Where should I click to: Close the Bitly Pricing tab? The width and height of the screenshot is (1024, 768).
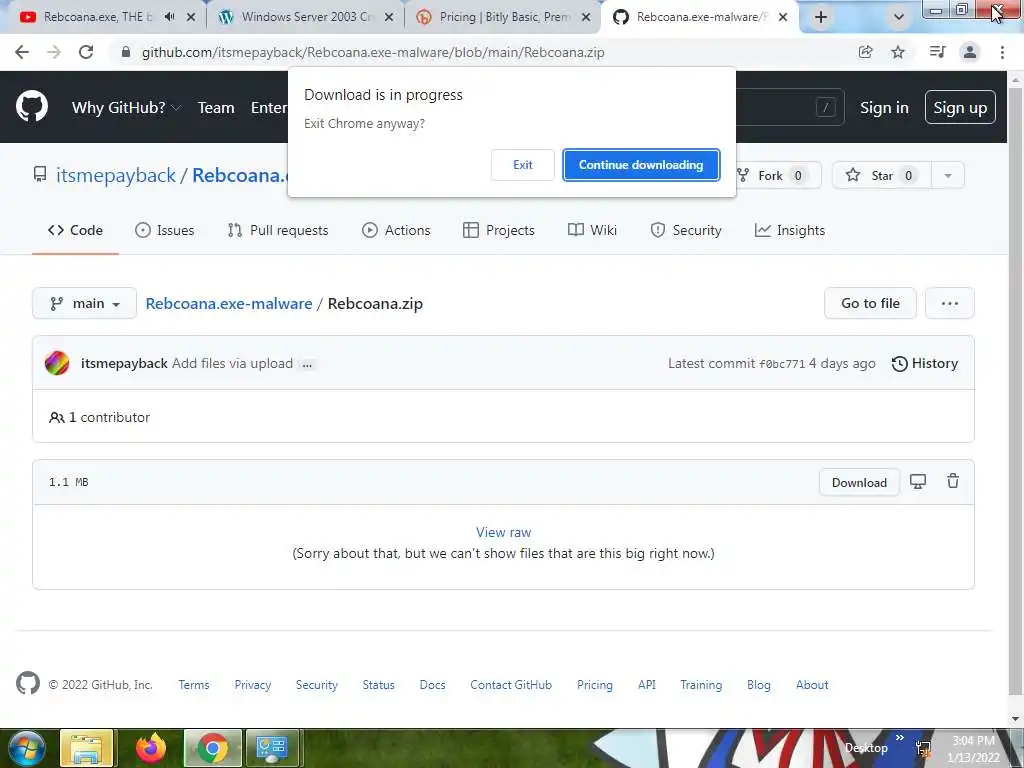(x=586, y=18)
